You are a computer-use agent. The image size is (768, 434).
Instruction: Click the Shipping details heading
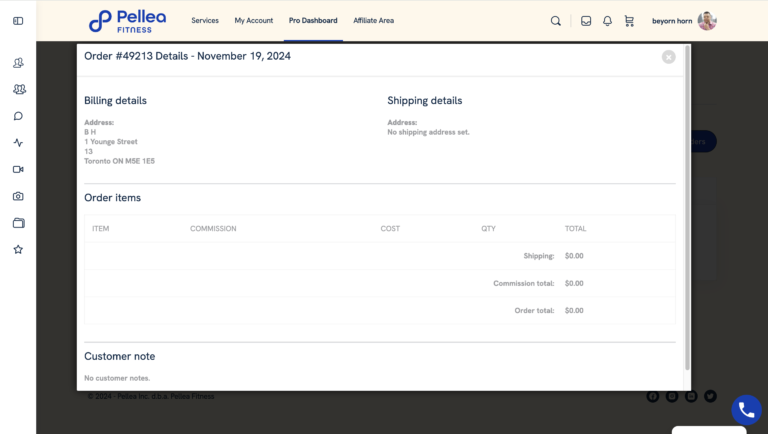[425, 100]
